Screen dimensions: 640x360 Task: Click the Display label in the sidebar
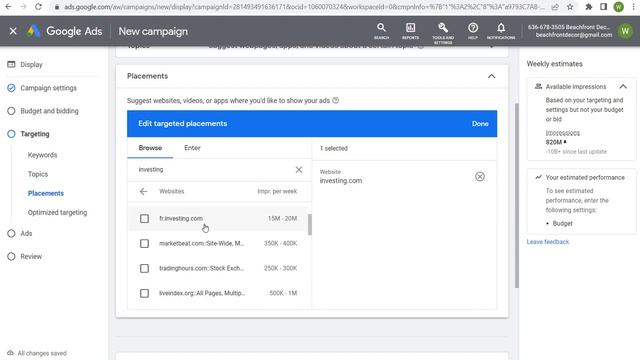coord(31,64)
